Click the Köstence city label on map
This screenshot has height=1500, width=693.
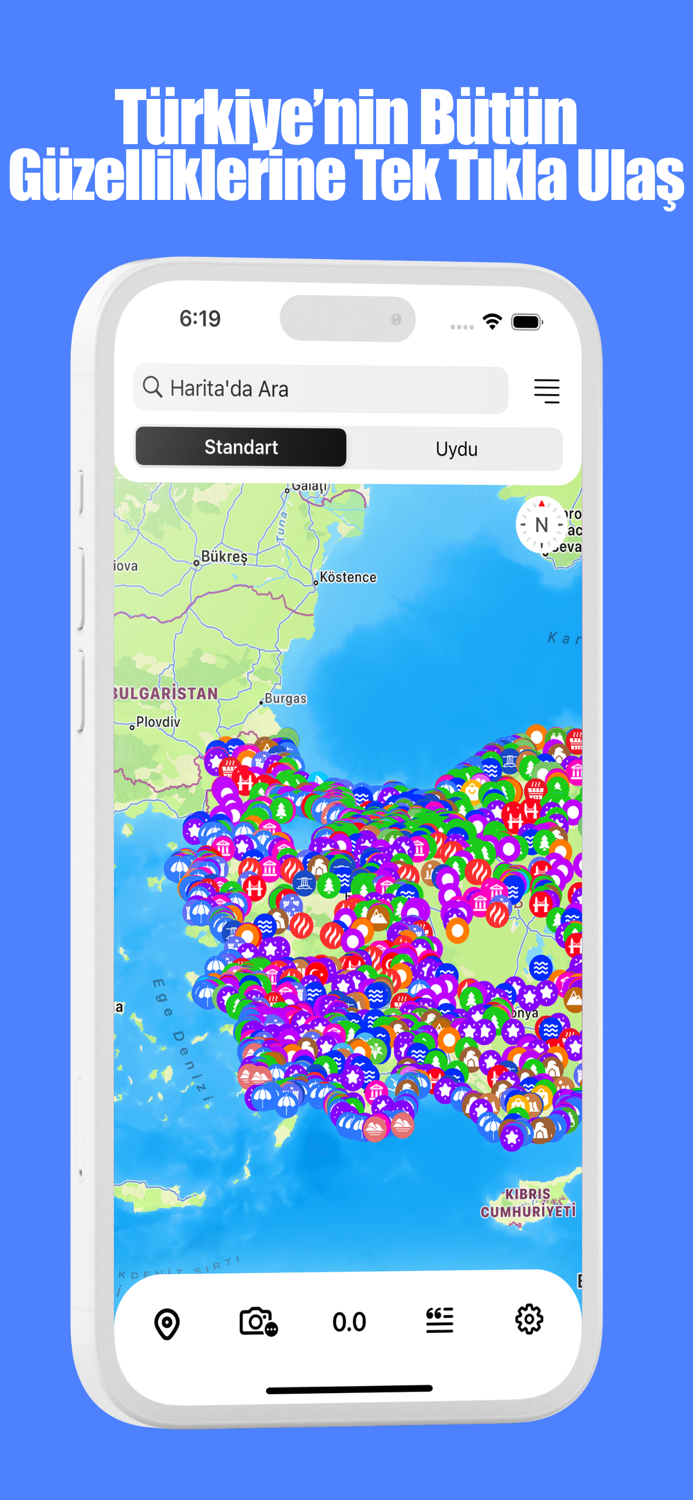(x=348, y=577)
